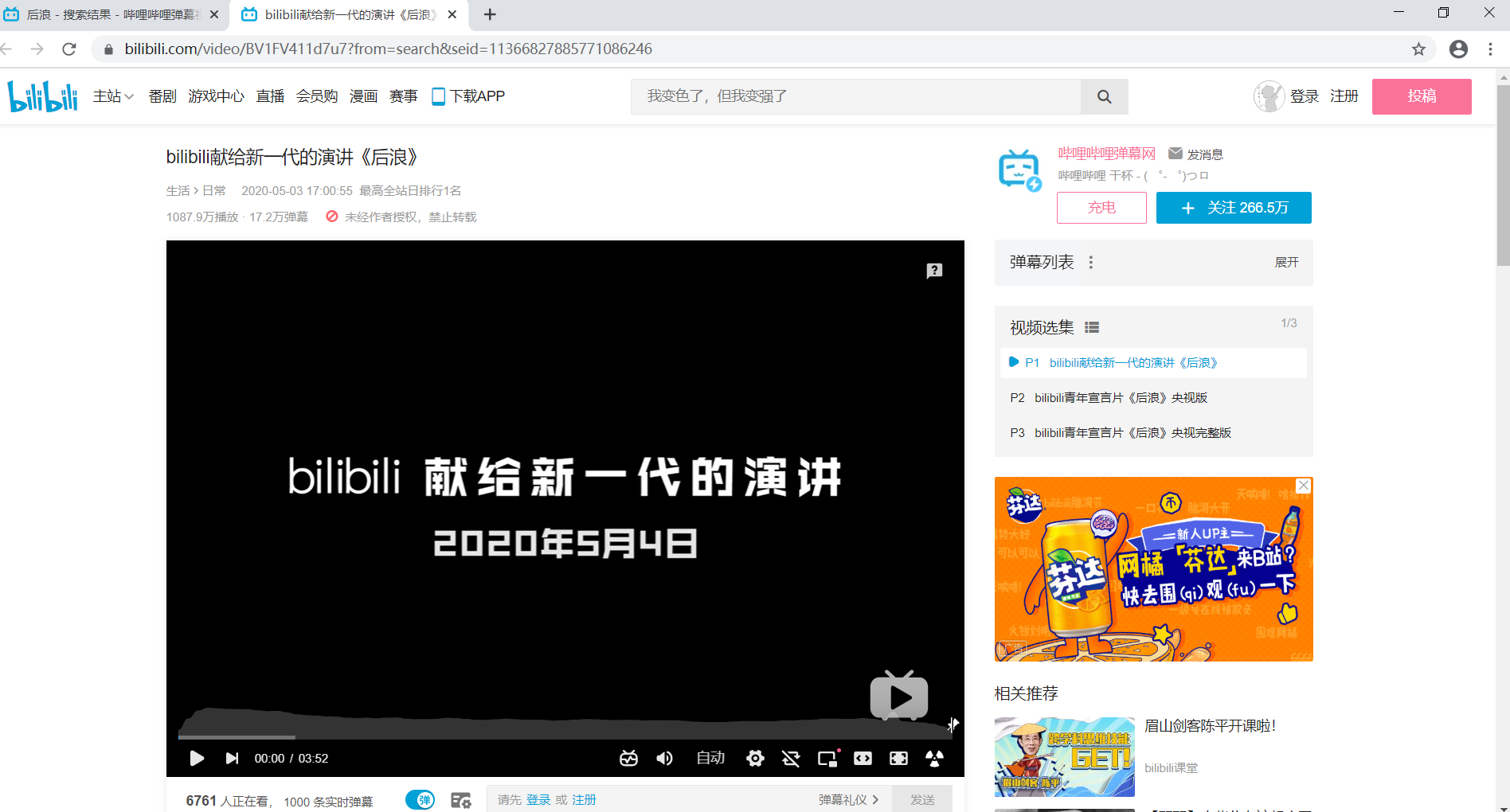Click 日常 category breadcrumb
1510x812 pixels.
click(214, 191)
